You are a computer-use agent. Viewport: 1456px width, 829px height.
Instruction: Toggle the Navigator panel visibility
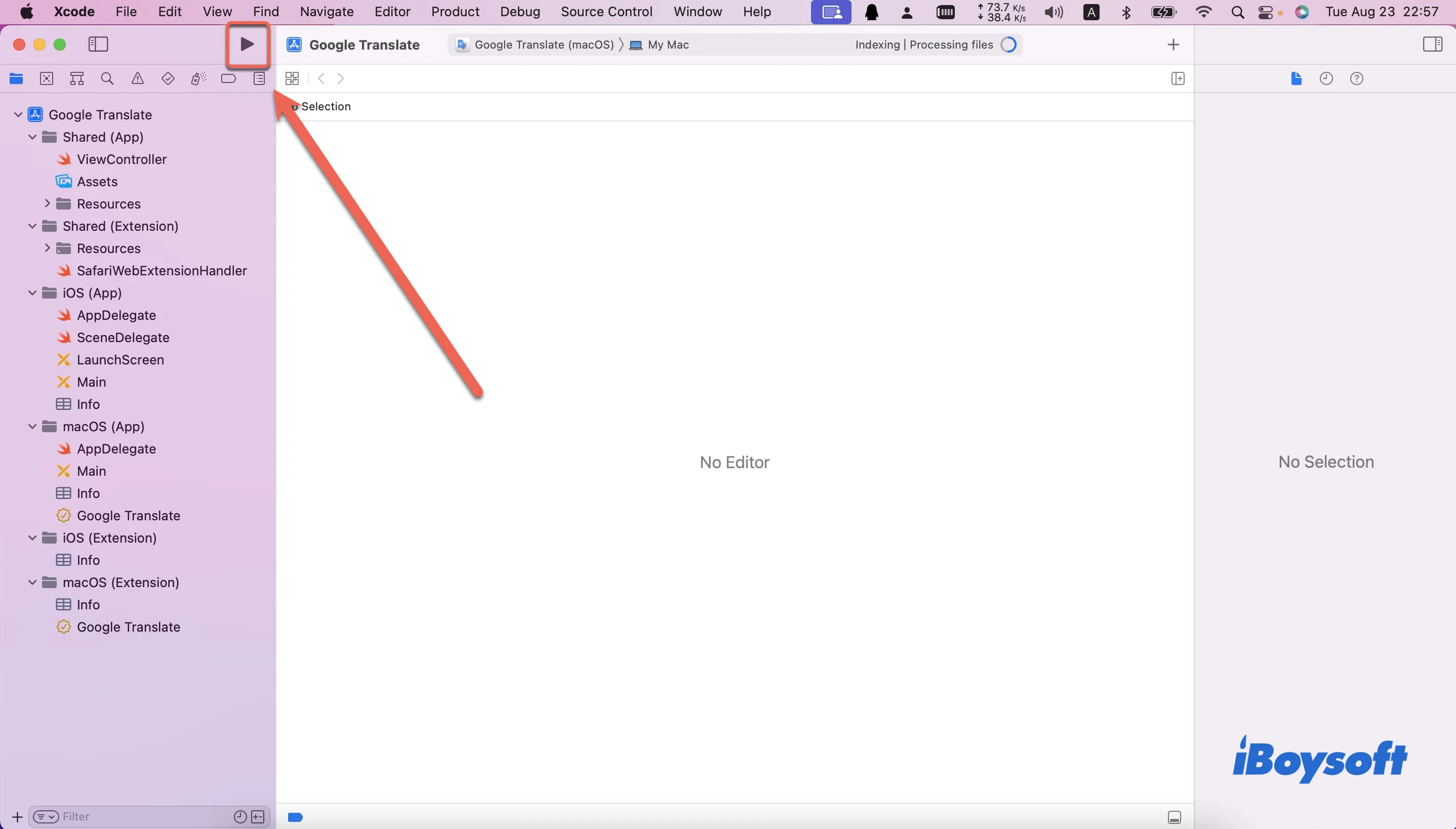pyautogui.click(x=98, y=44)
